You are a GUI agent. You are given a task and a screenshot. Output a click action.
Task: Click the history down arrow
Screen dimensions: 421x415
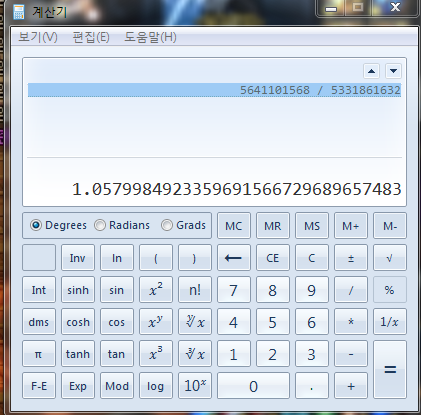tap(393, 71)
